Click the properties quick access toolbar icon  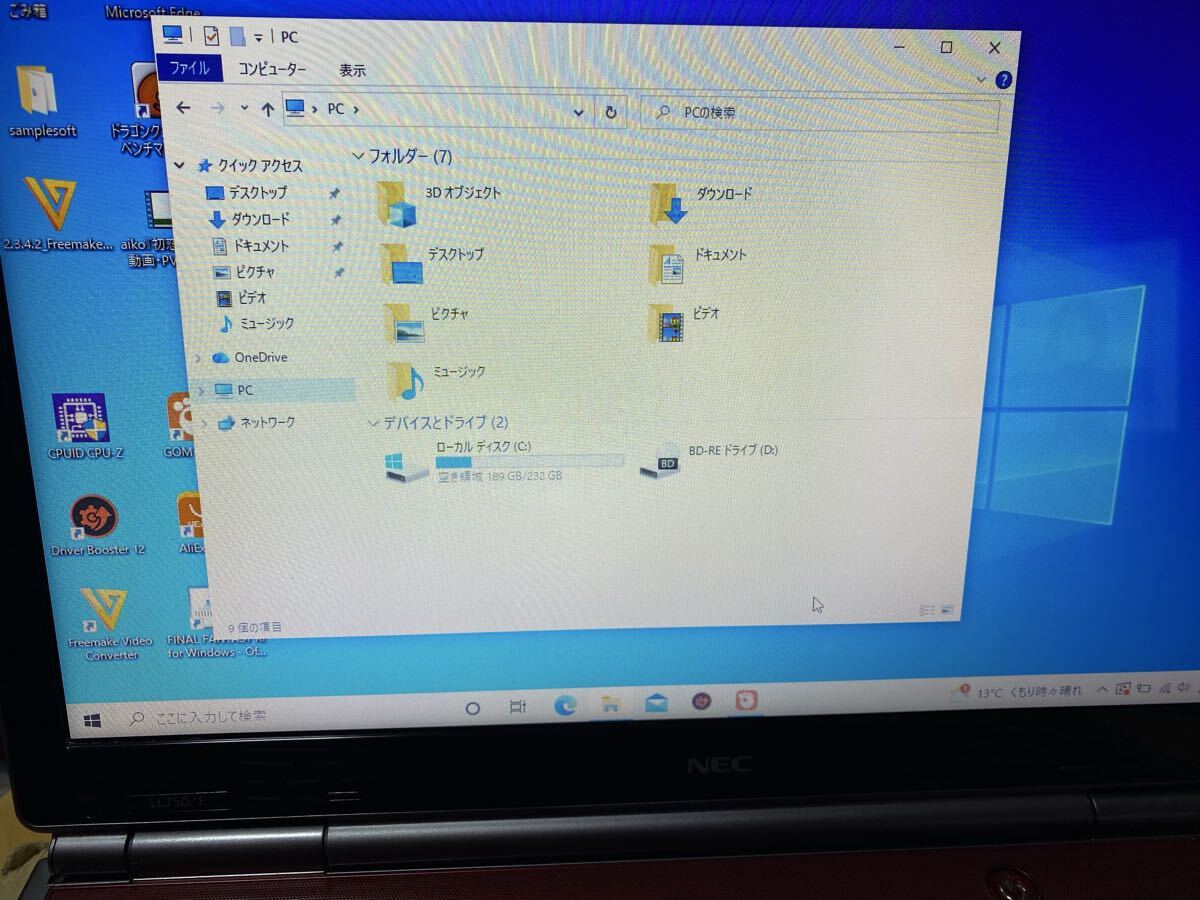[x=211, y=36]
